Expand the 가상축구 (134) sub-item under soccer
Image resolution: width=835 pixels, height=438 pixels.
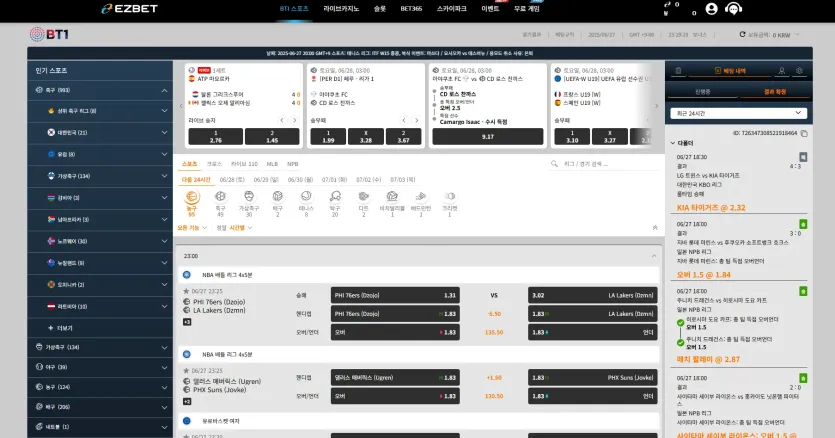[165, 176]
